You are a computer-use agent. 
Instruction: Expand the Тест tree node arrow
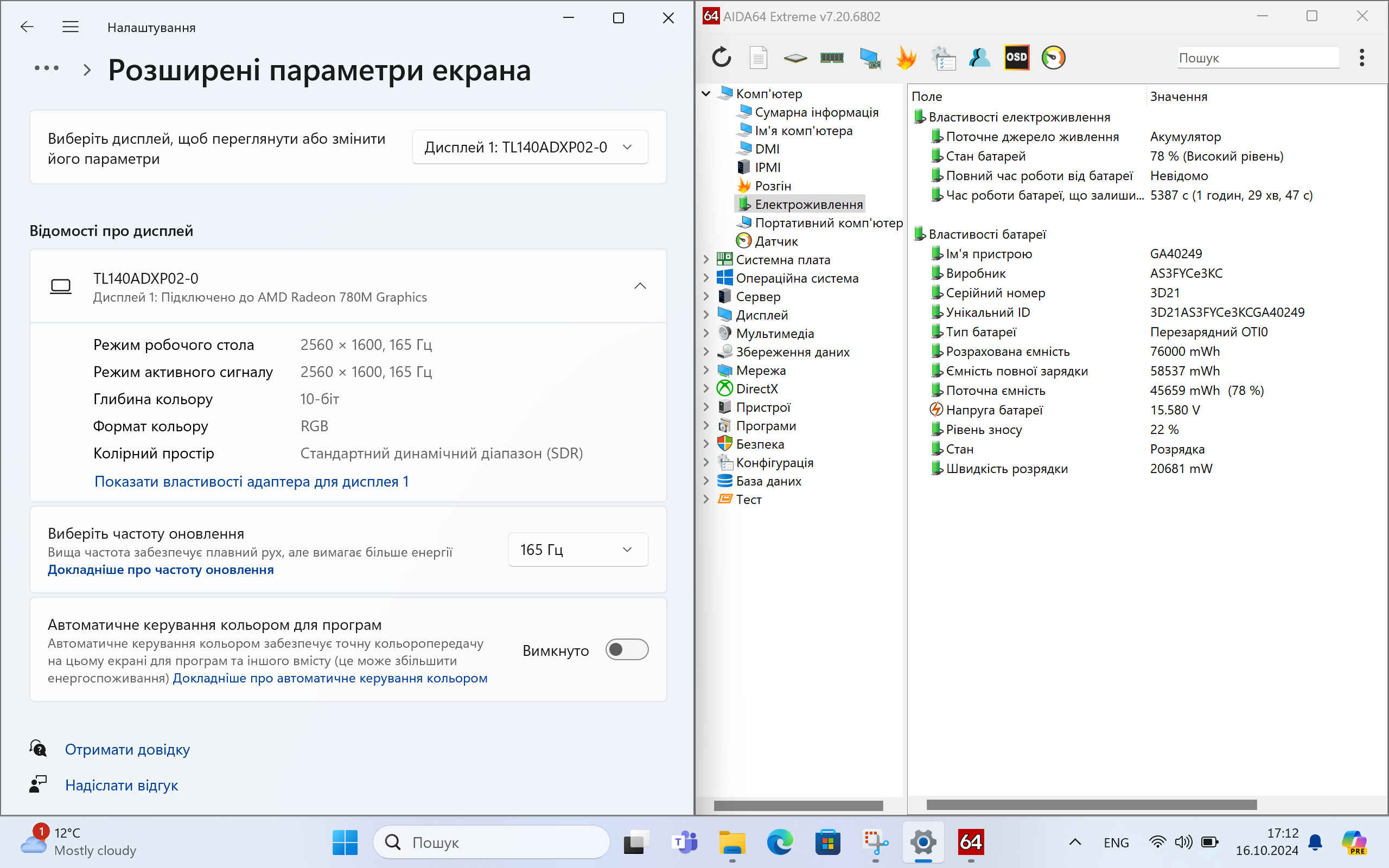[x=706, y=500]
